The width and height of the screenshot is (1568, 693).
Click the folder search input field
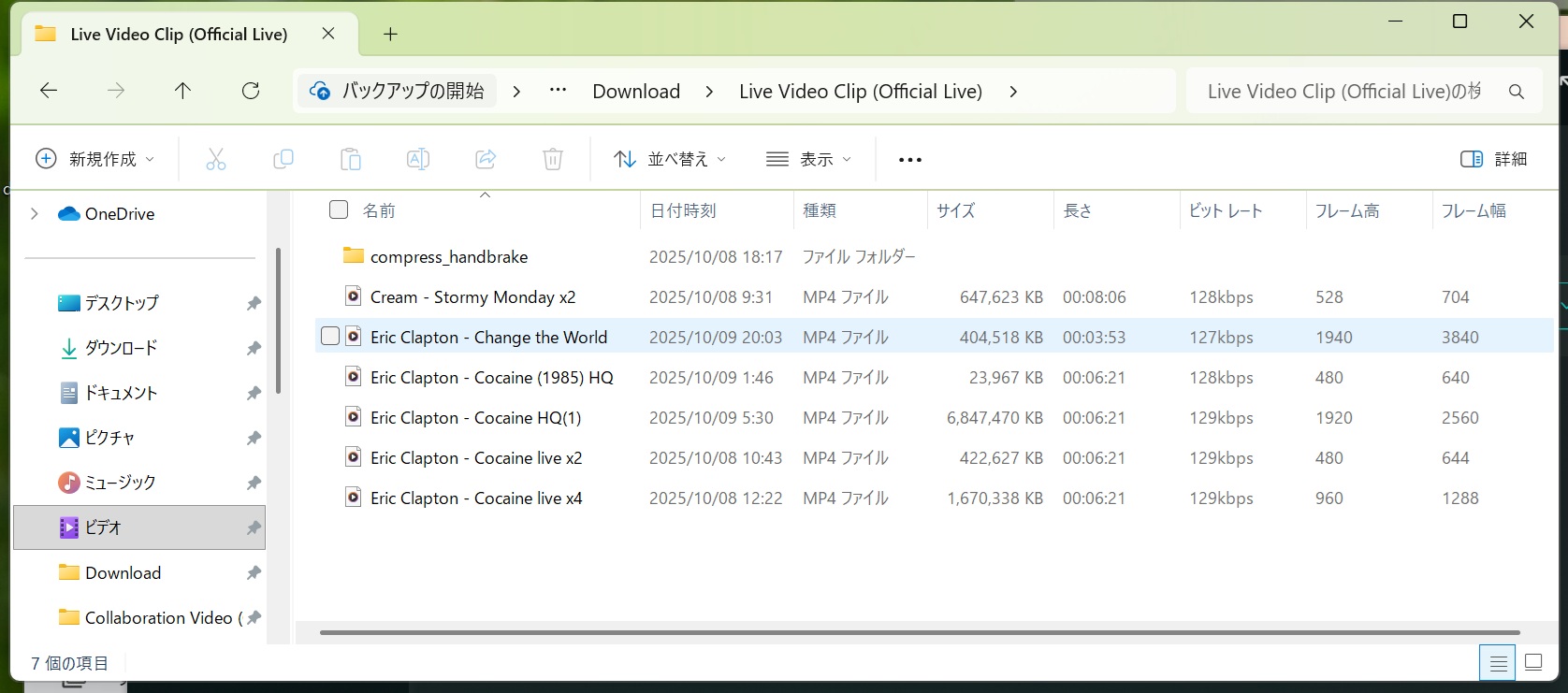(x=1343, y=92)
